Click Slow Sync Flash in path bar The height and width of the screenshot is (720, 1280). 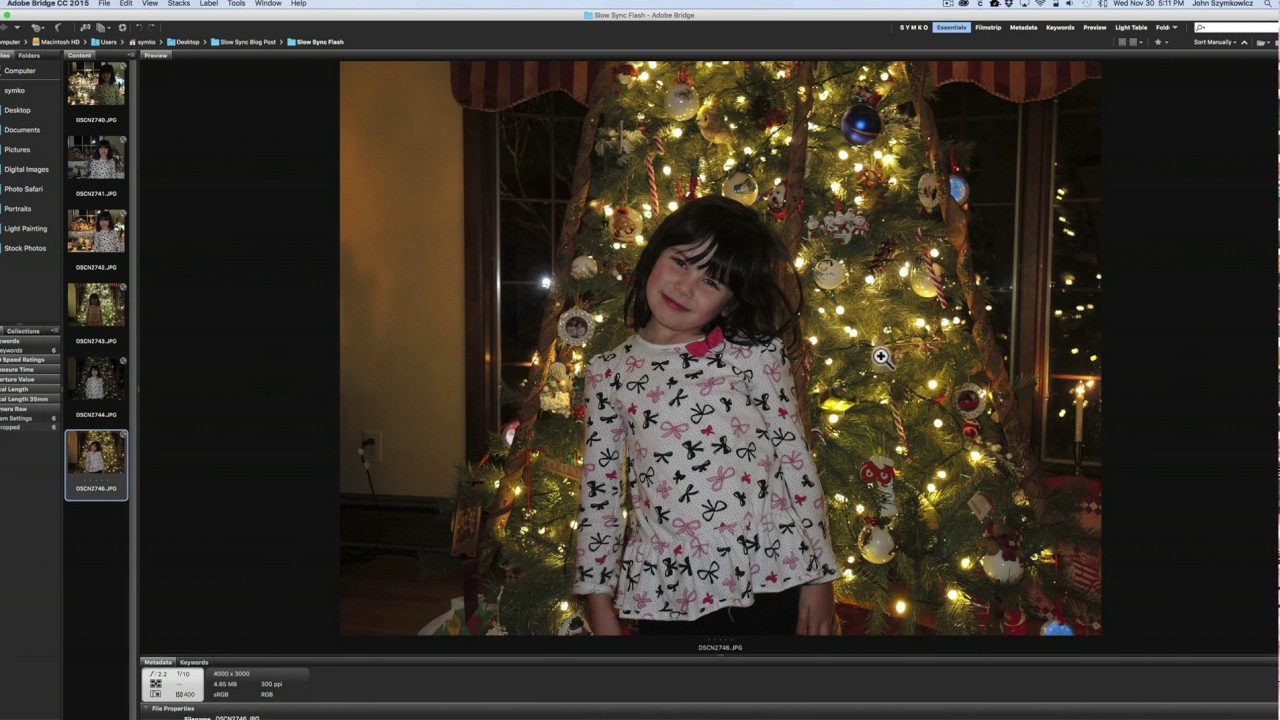point(315,42)
